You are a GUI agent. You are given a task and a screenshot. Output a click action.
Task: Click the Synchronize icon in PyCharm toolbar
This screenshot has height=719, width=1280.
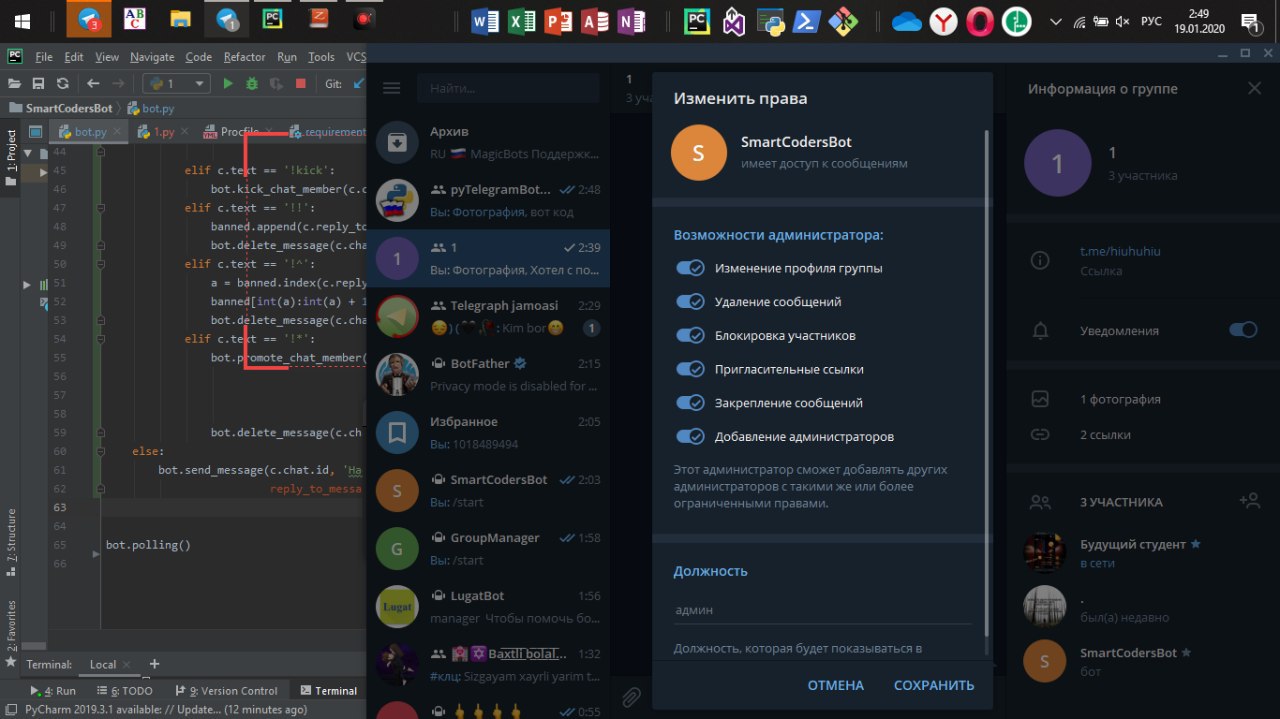point(62,84)
